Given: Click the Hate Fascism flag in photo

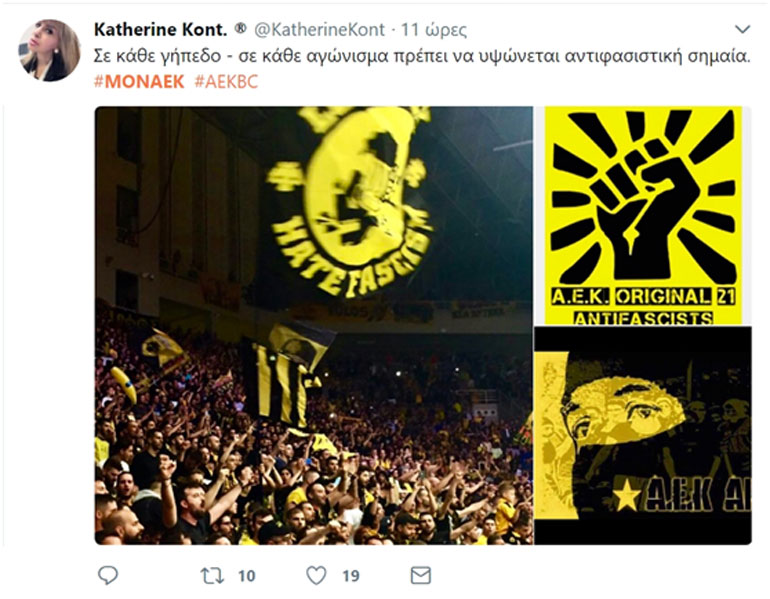Looking at the screenshot, I should pyautogui.click(x=349, y=202).
